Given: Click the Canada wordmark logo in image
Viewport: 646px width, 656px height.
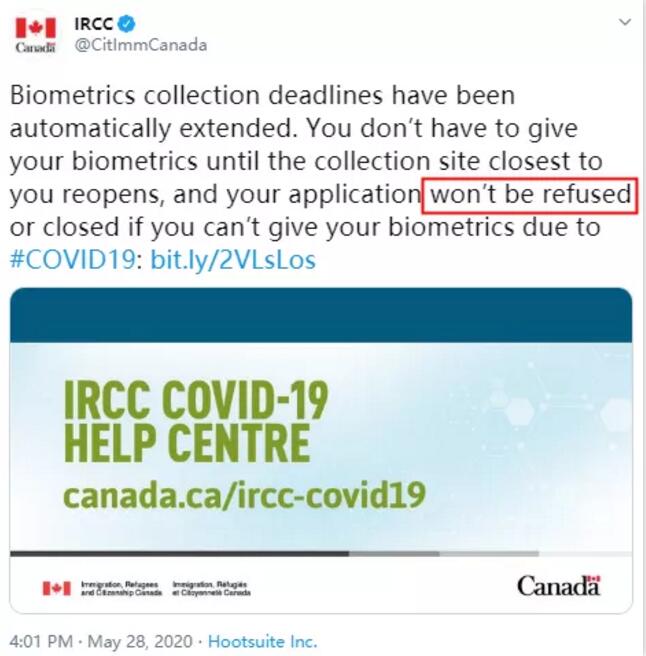Looking at the screenshot, I should click(559, 586).
